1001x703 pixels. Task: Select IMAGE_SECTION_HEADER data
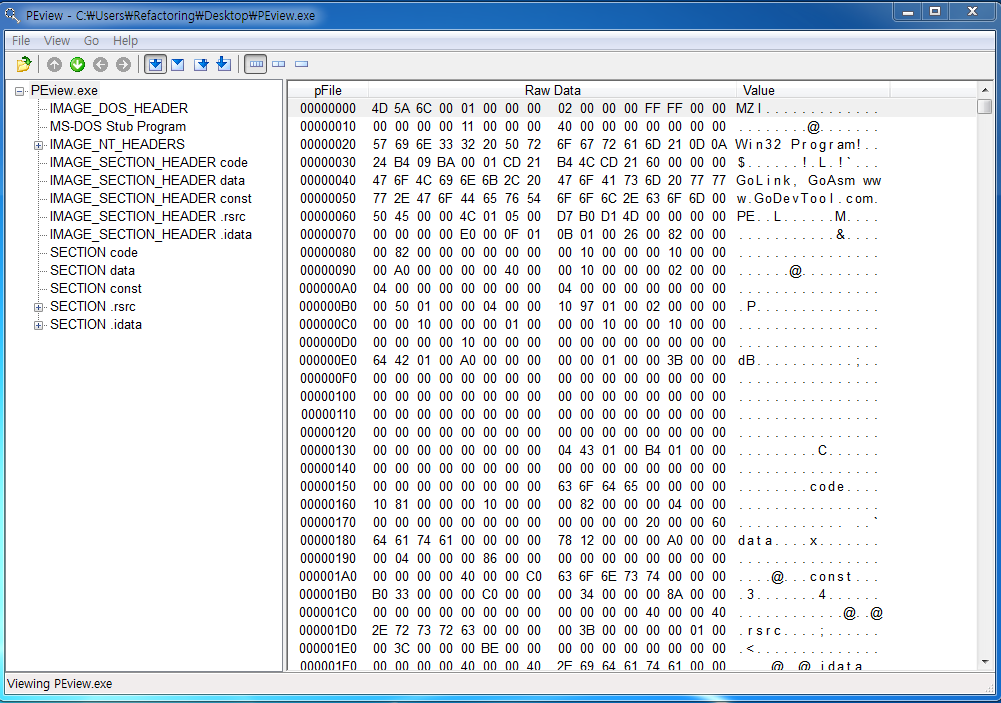pos(147,180)
